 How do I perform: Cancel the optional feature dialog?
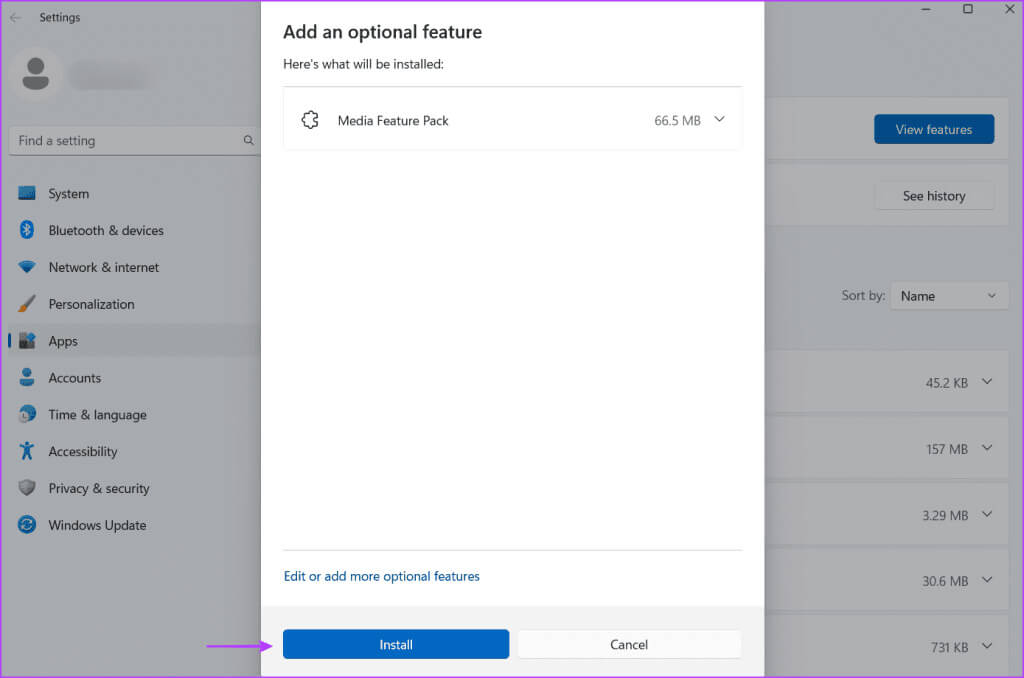coord(630,644)
